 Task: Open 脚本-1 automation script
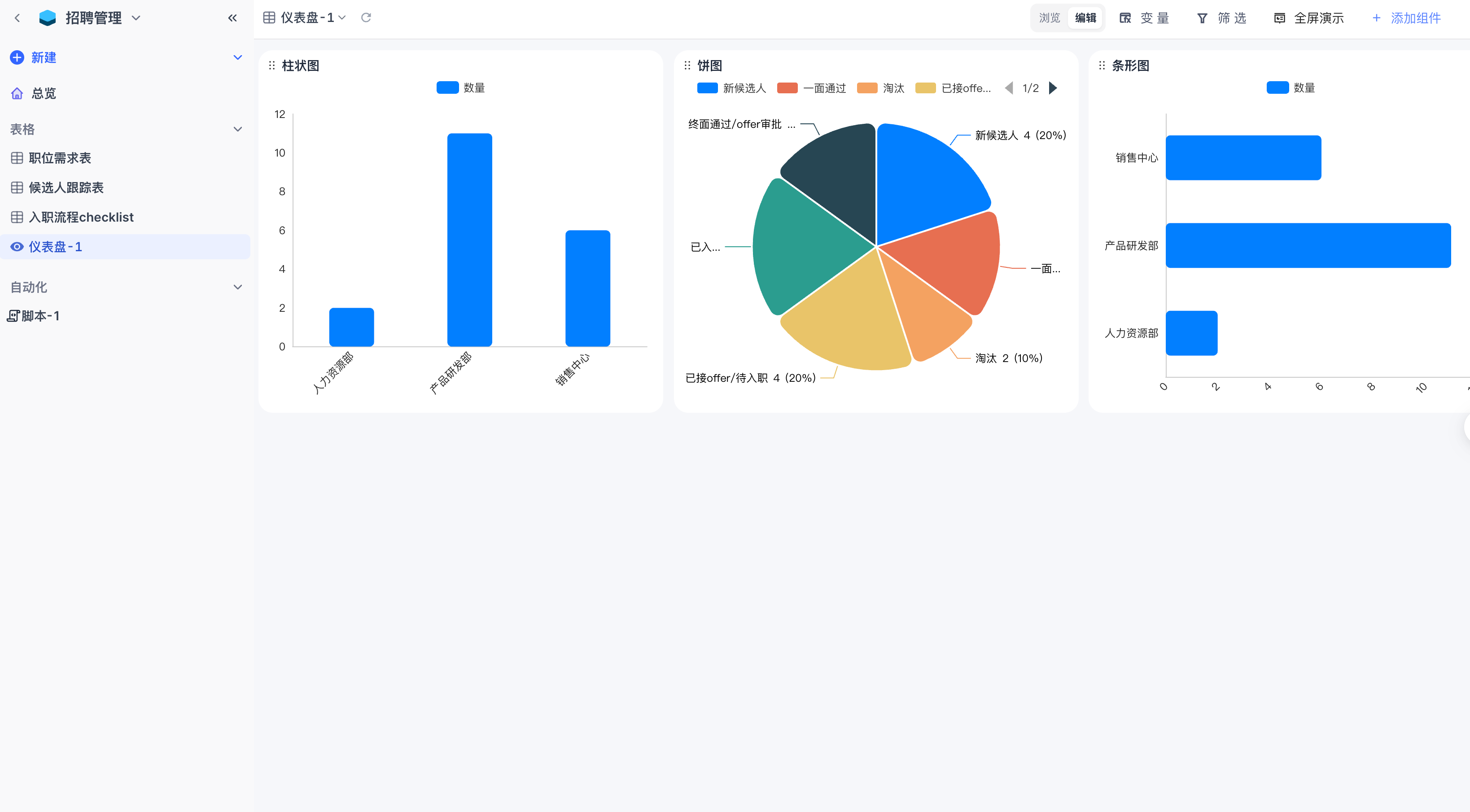40,315
